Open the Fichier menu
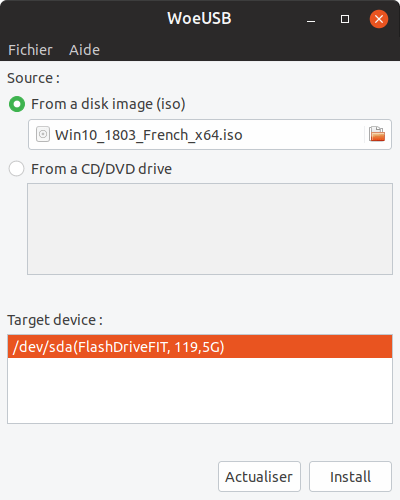 click(30, 50)
